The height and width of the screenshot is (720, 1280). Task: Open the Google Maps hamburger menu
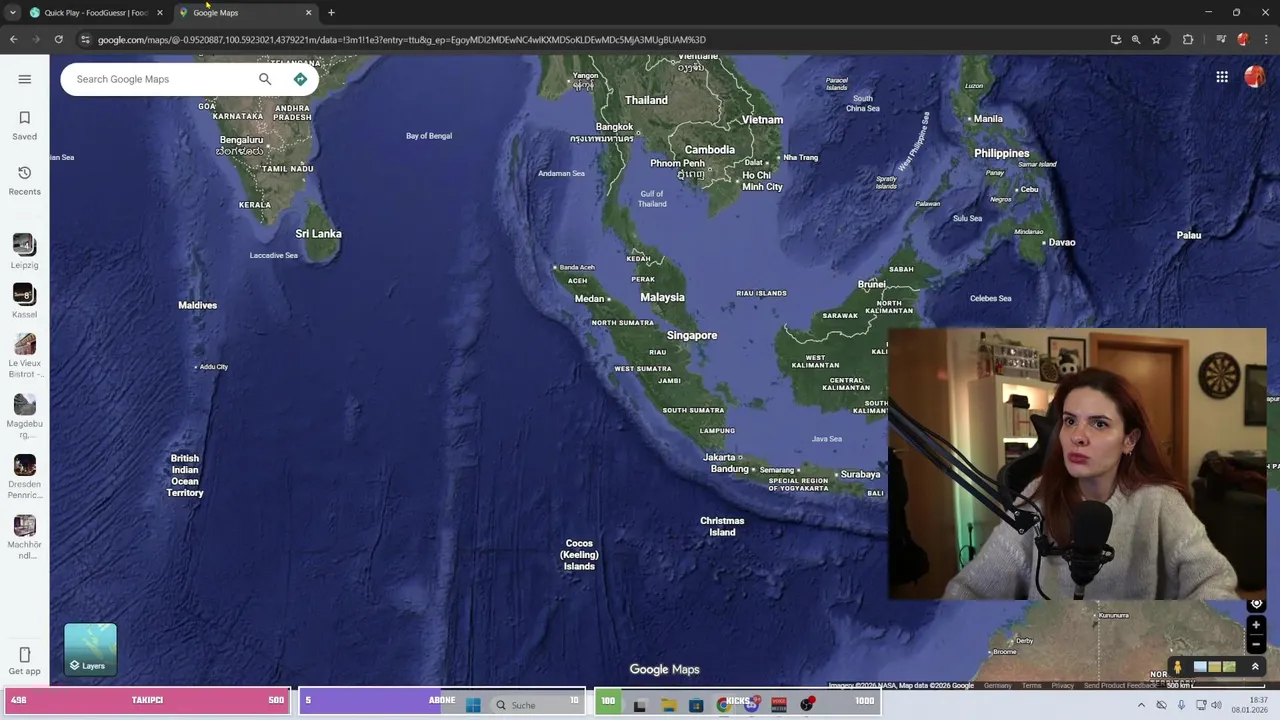25,79
